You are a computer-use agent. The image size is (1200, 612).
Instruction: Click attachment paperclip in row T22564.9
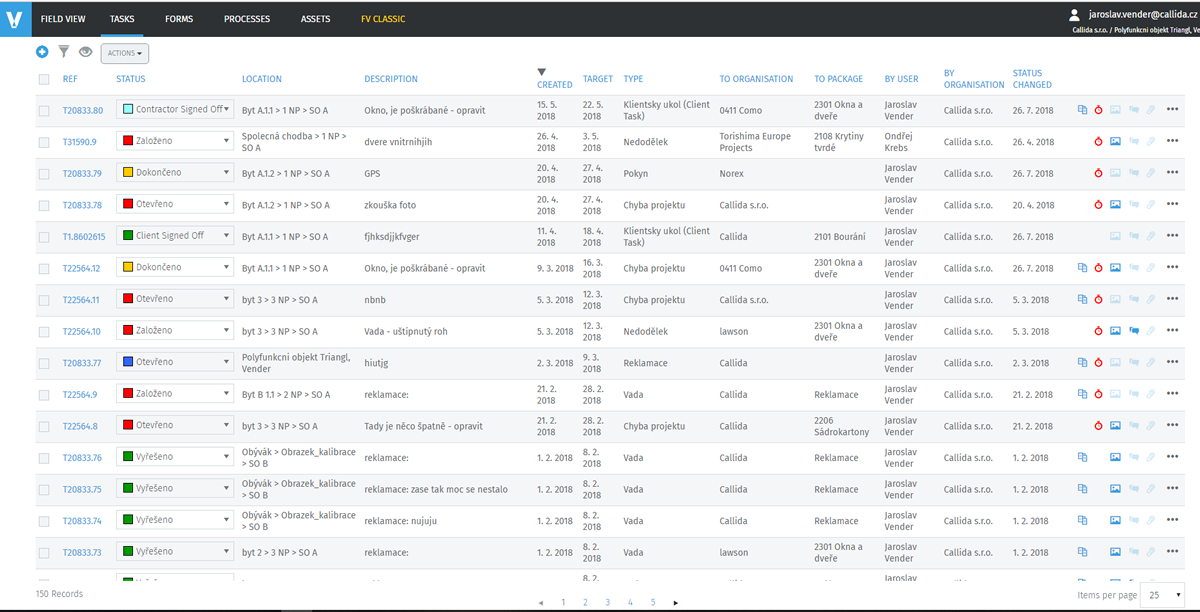(1151, 395)
